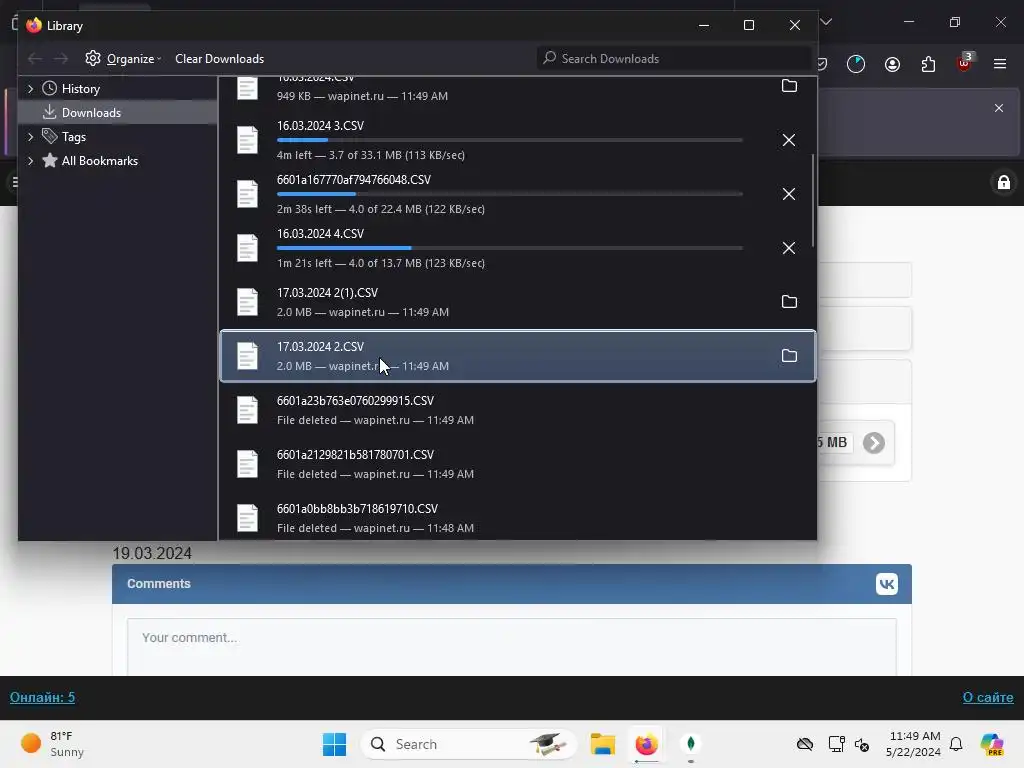Click the downloads list scrollbar
Image resolution: width=1024 pixels, height=768 pixels.
pos(813,200)
